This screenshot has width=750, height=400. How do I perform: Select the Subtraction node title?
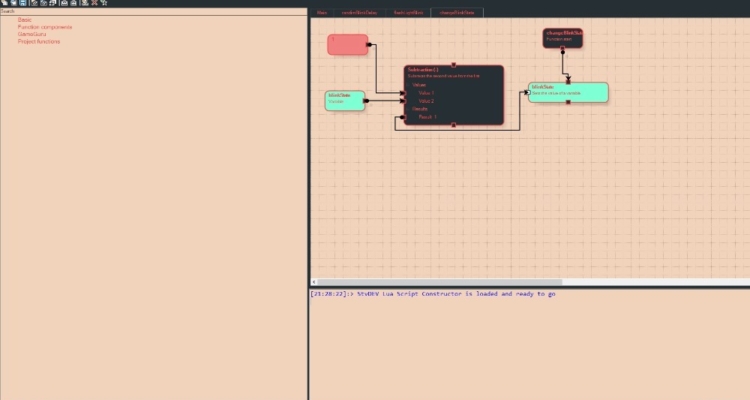click(423, 70)
